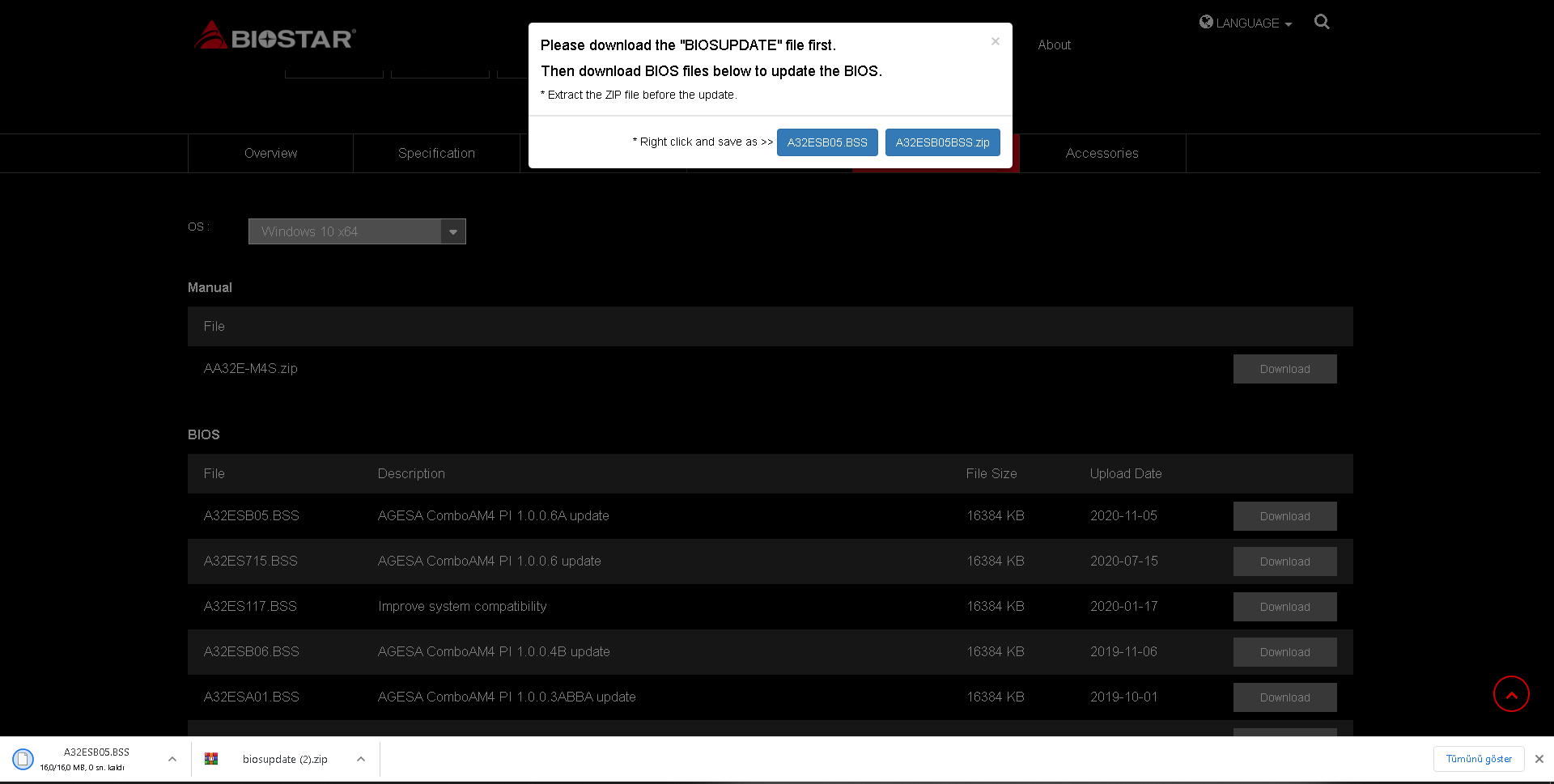The height and width of the screenshot is (784, 1554).
Task: Click the biosupdate (2).zip archive icon
Action: tap(211, 759)
